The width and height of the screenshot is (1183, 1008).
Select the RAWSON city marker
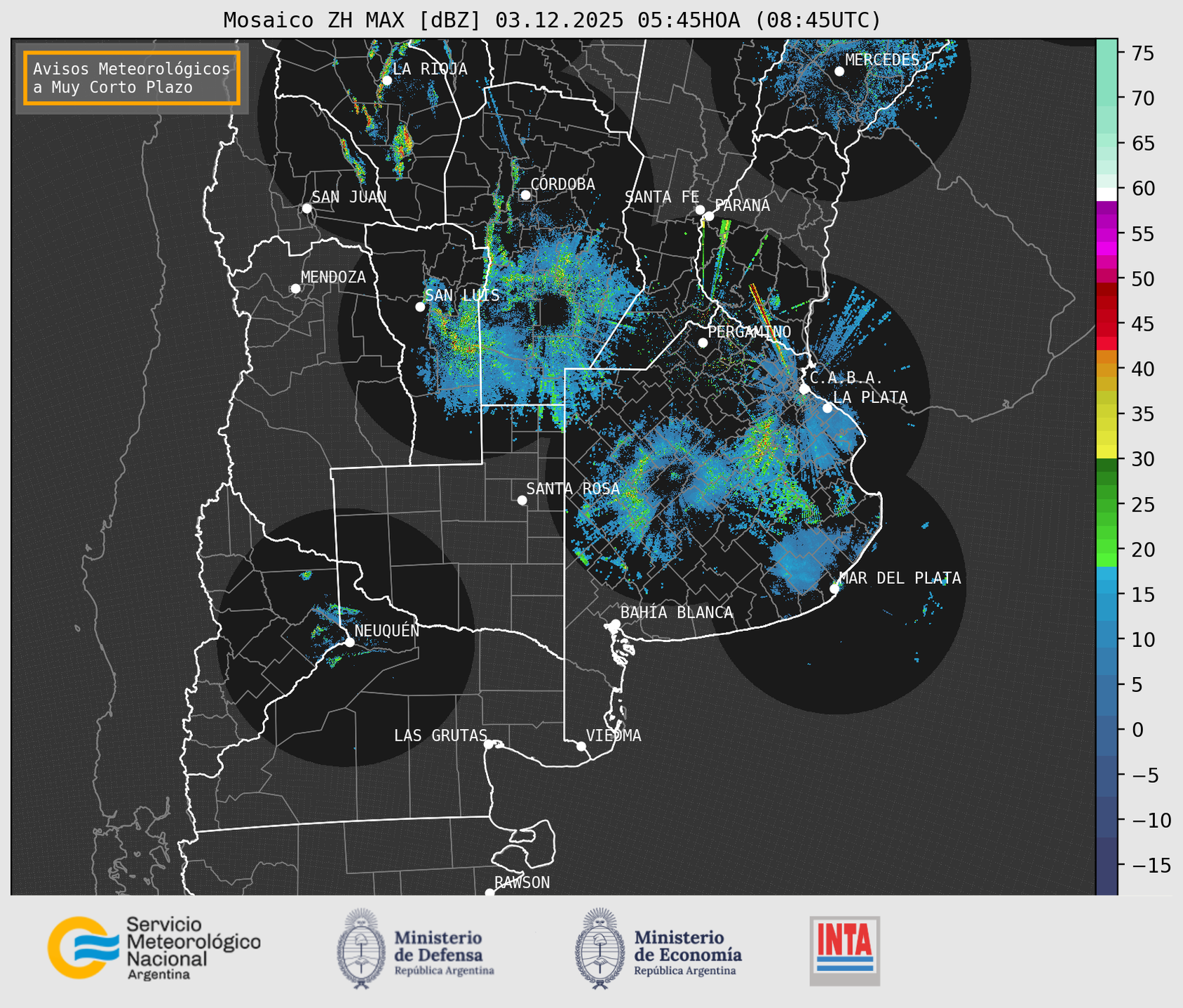(x=489, y=893)
